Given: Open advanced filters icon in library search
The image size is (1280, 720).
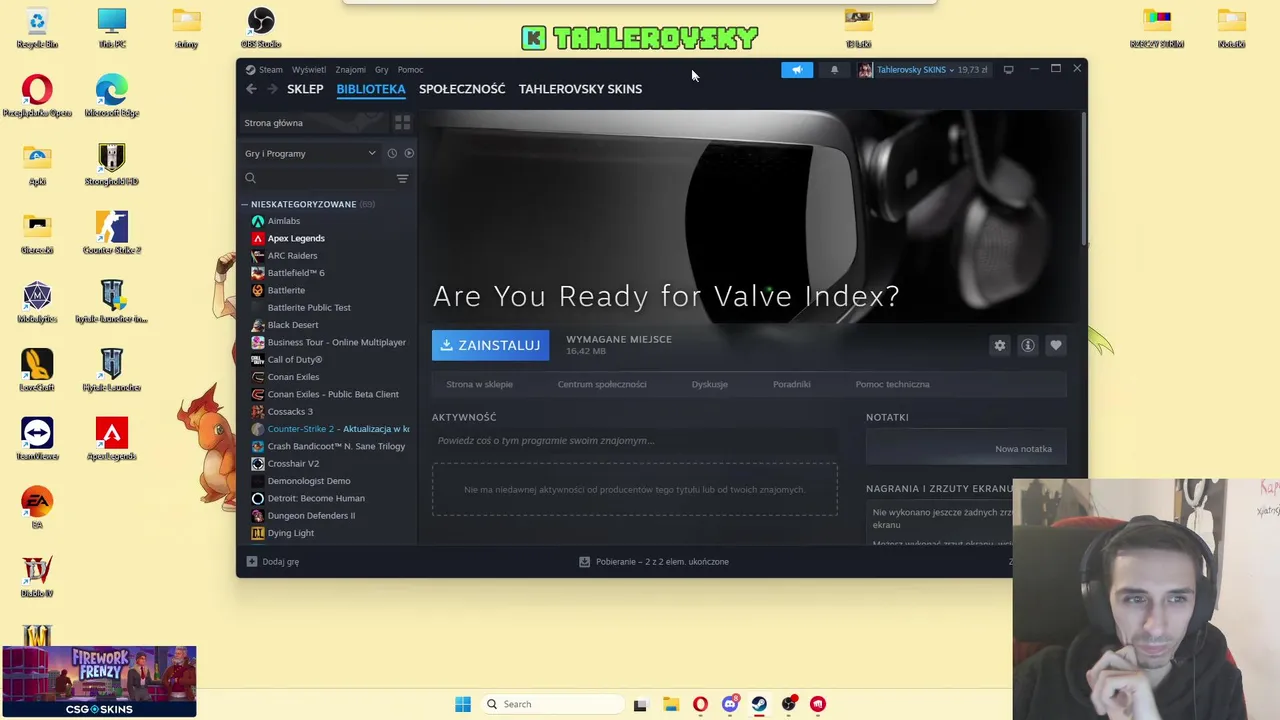Looking at the screenshot, I should click(402, 179).
